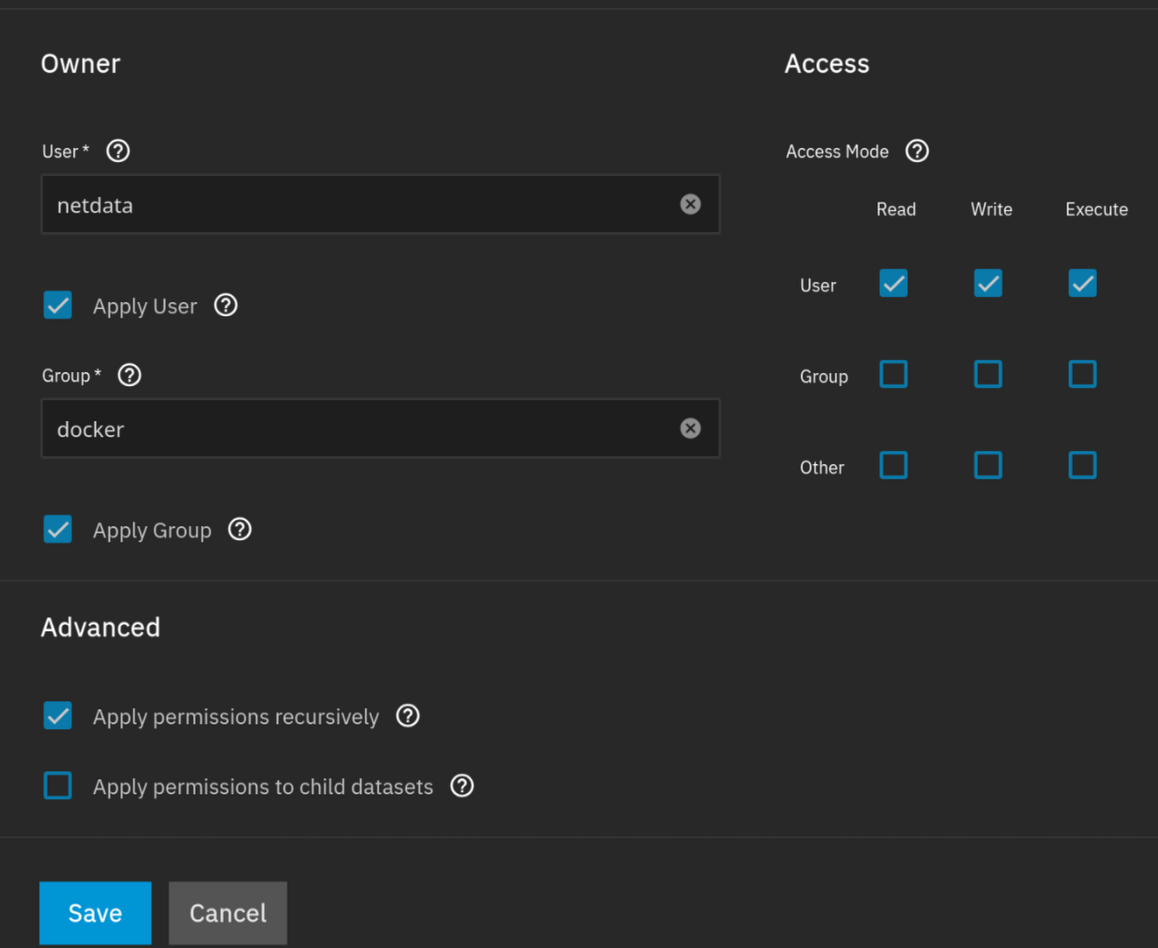Open help tooltip for Apply User
Viewport: 1158px width, 948px height.
(226, 305)
